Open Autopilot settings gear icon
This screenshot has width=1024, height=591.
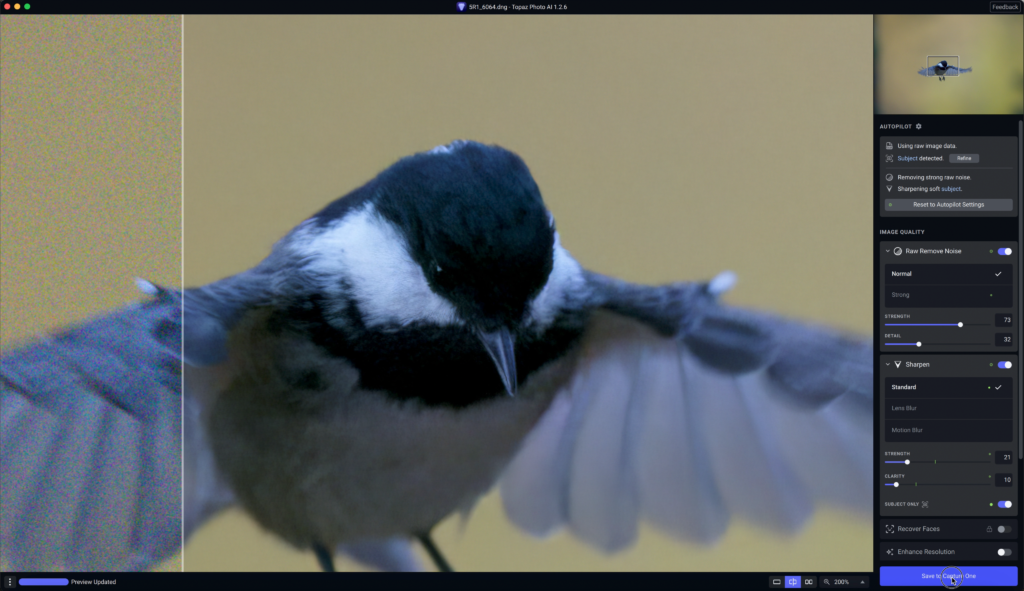click(919, 127)
